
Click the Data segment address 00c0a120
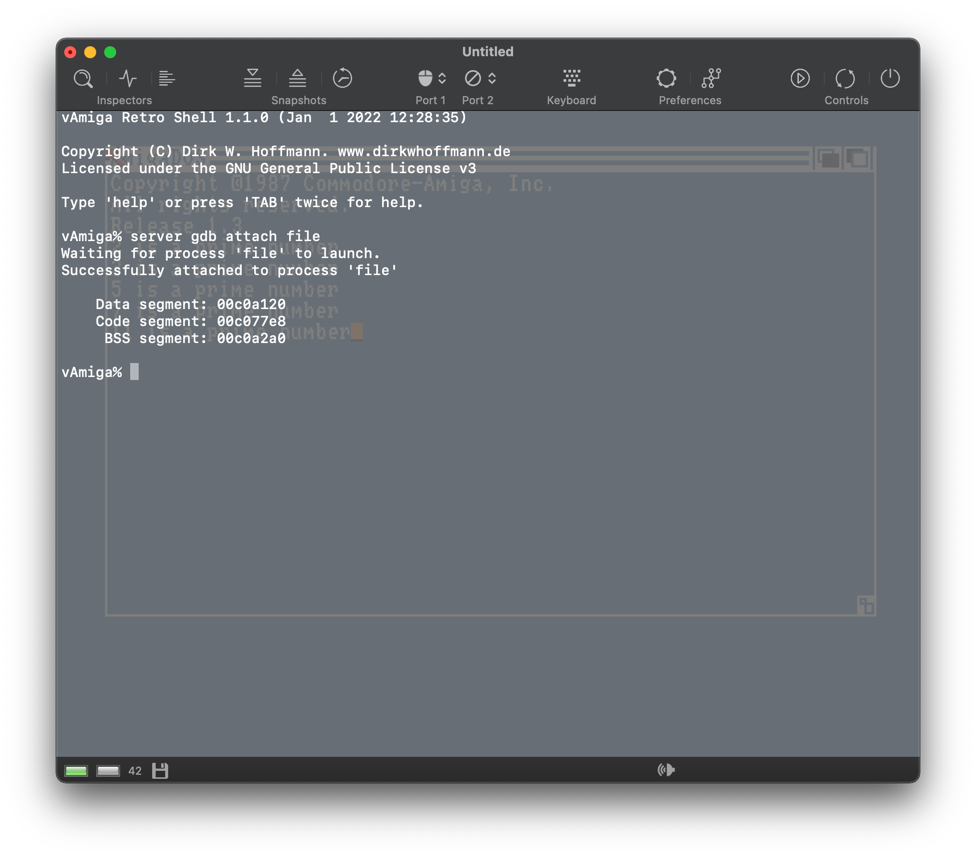click(251, 304)
